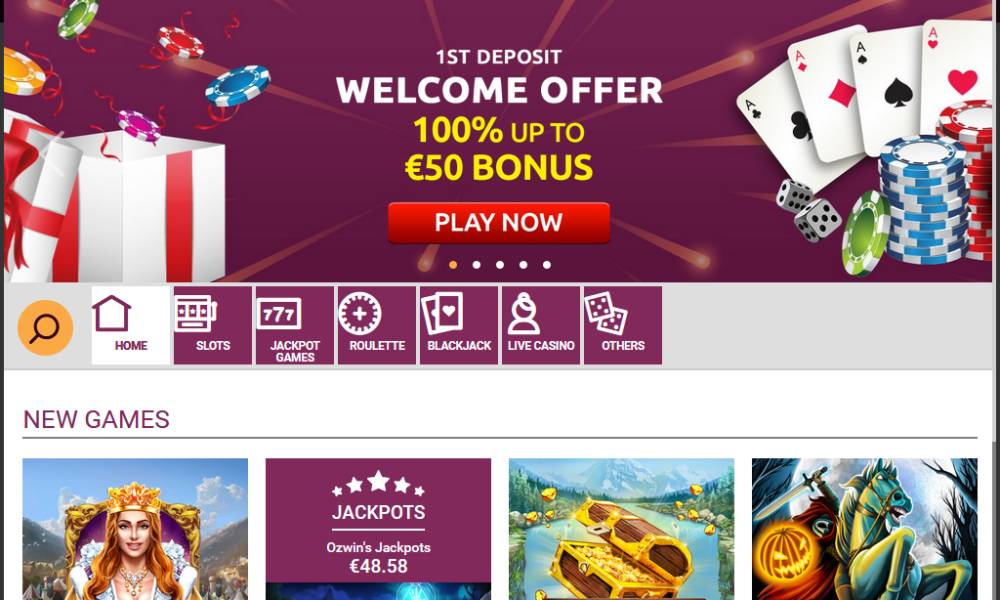Click the NEW GAMES section heading
This screenshot has width=1000, height=600.
pos(96,420)
